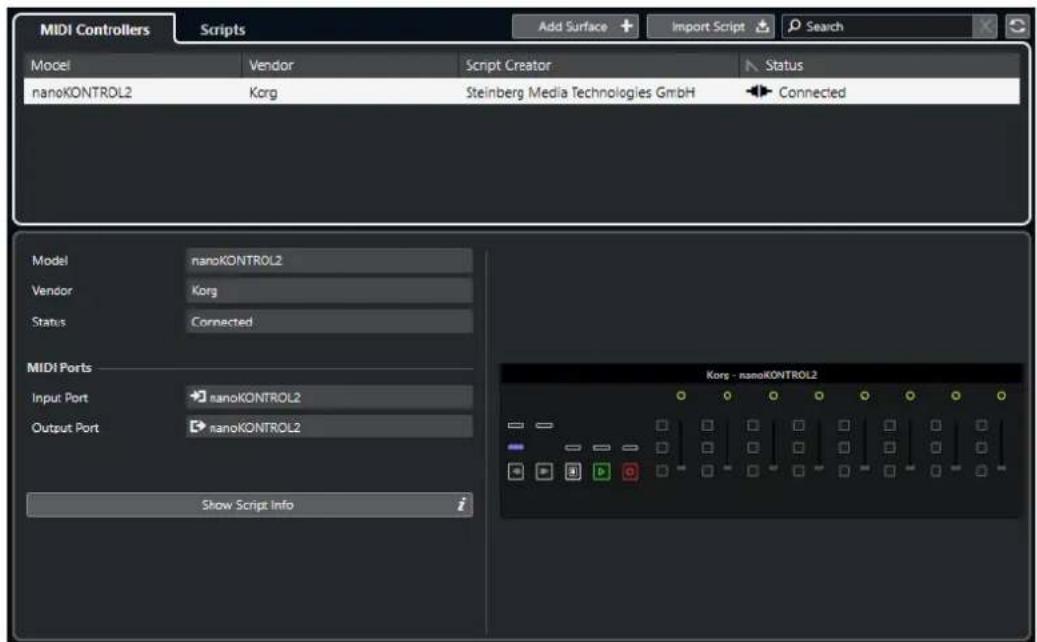
Task: Click the MIDI Ports section label
Action: coord(59,368)
